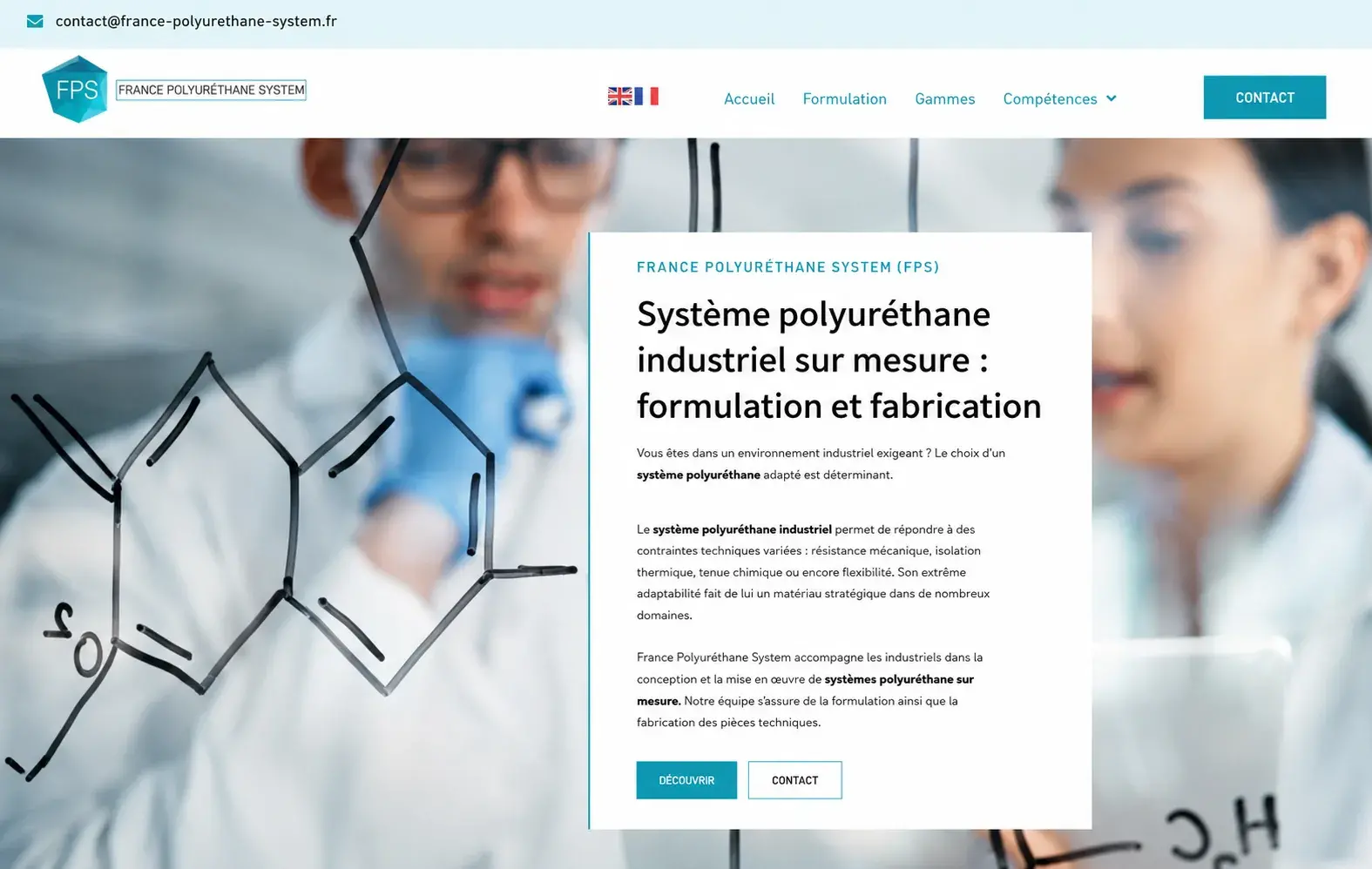Click the FPS hexagon logo
This screenshot has width=1372, height=869.
(75, 89)
